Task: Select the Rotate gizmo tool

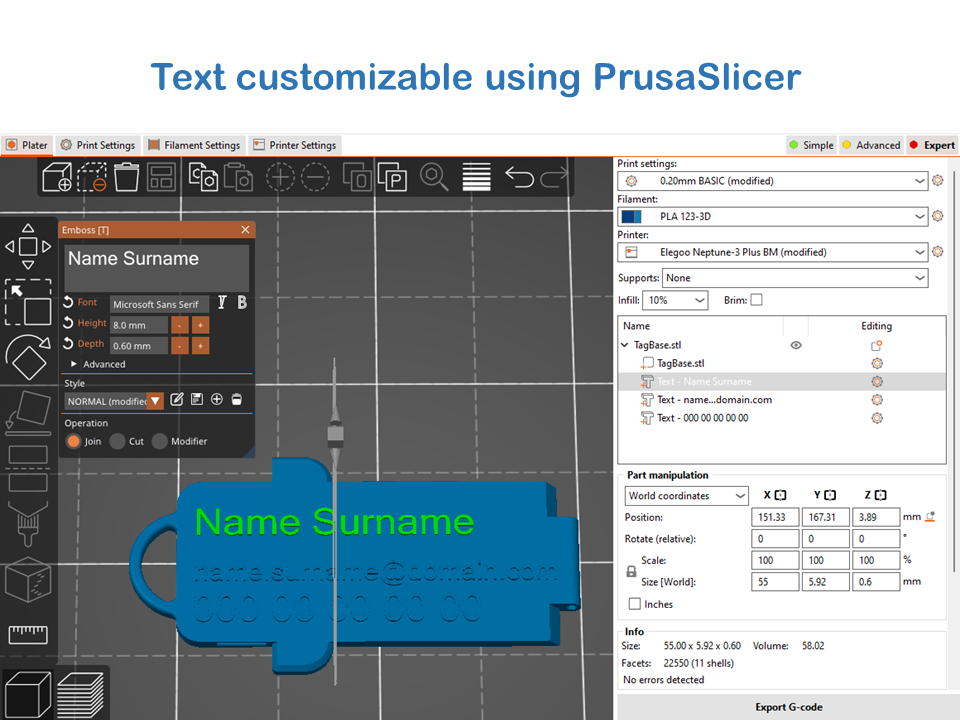Action: [x=28, y=354]
